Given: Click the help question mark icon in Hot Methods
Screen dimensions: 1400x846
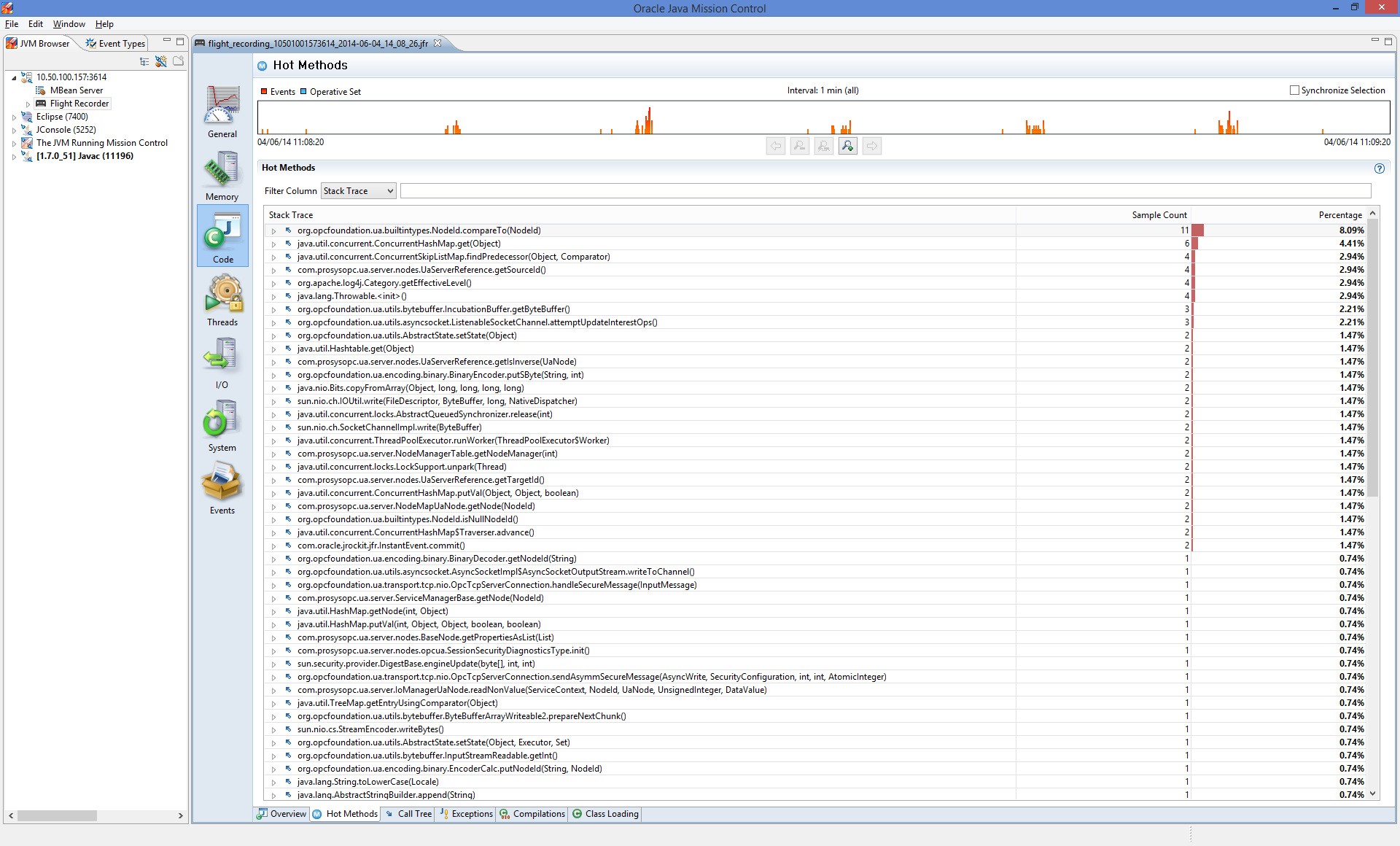Looking at the screenshot, I should click(x=1380, y=168).
